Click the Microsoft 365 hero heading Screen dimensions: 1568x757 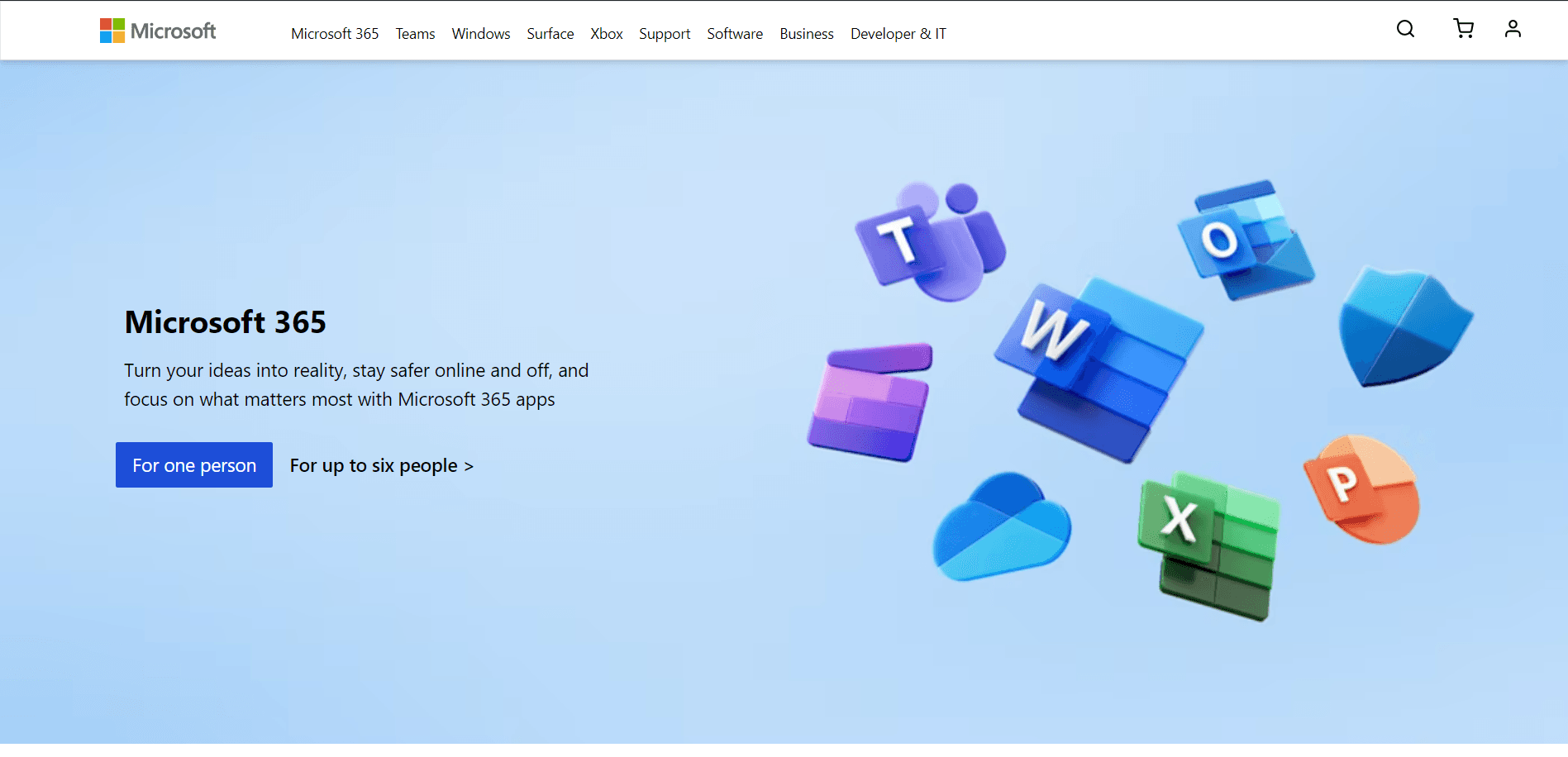coord(226,322)
